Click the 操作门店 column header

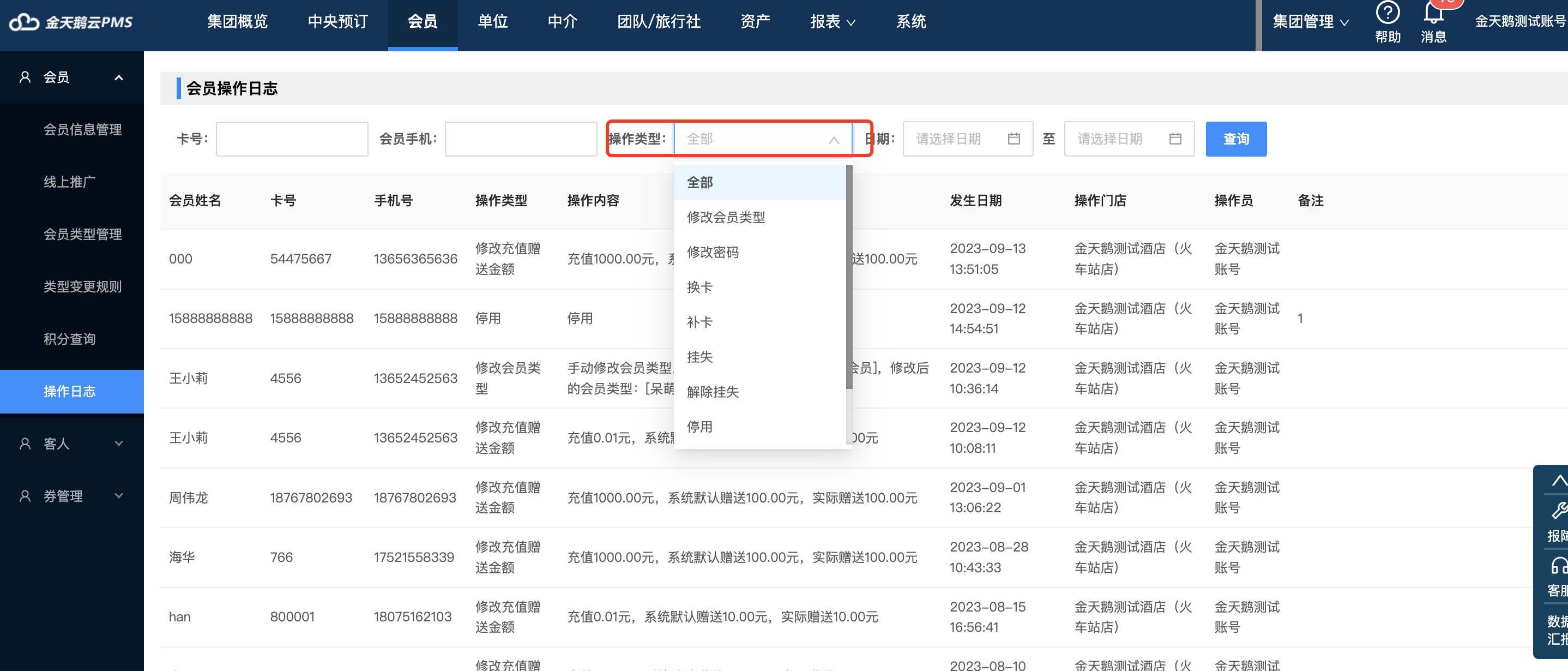tap(1100, 201)
